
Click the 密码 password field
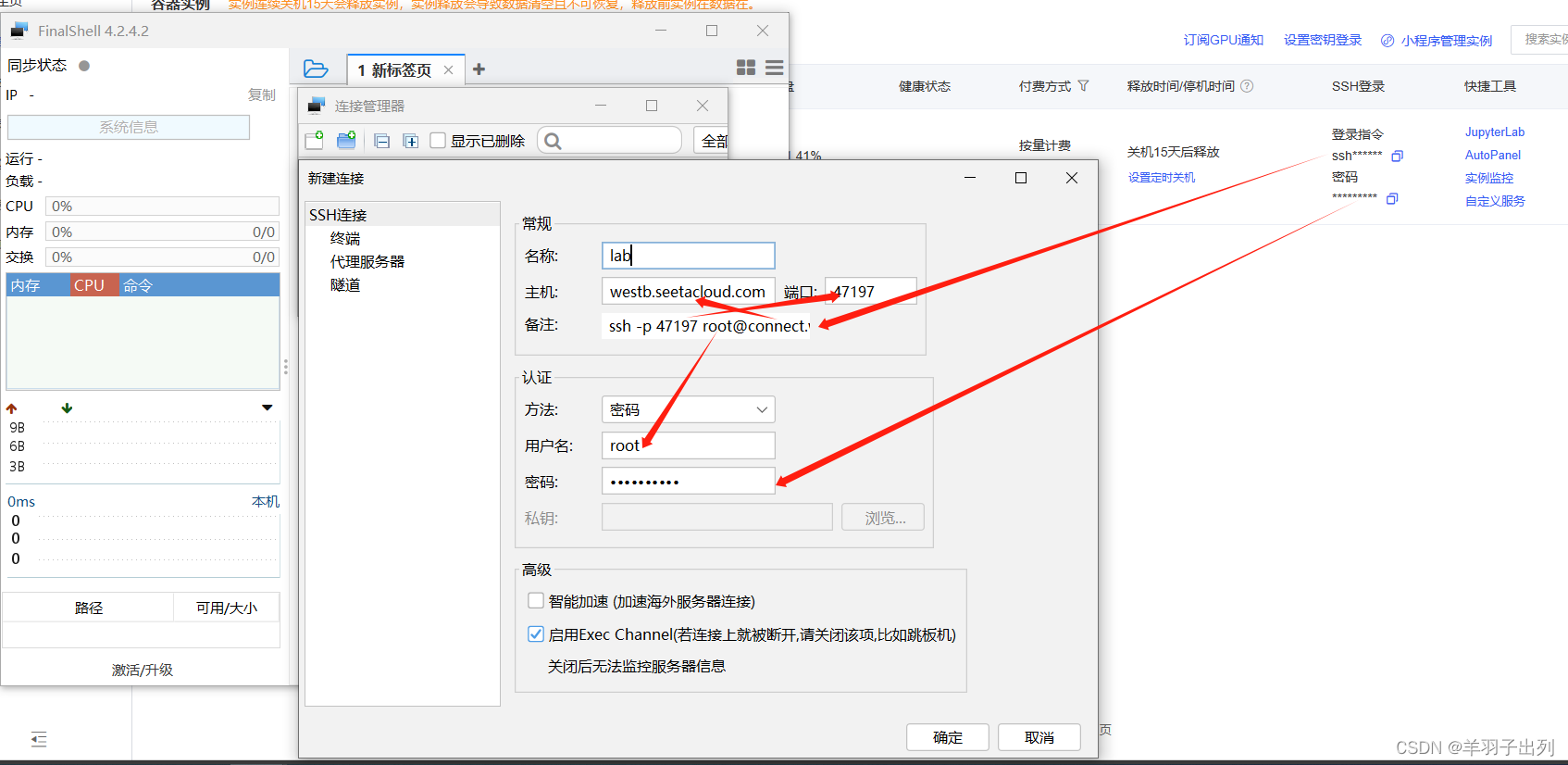click(689, 482)
